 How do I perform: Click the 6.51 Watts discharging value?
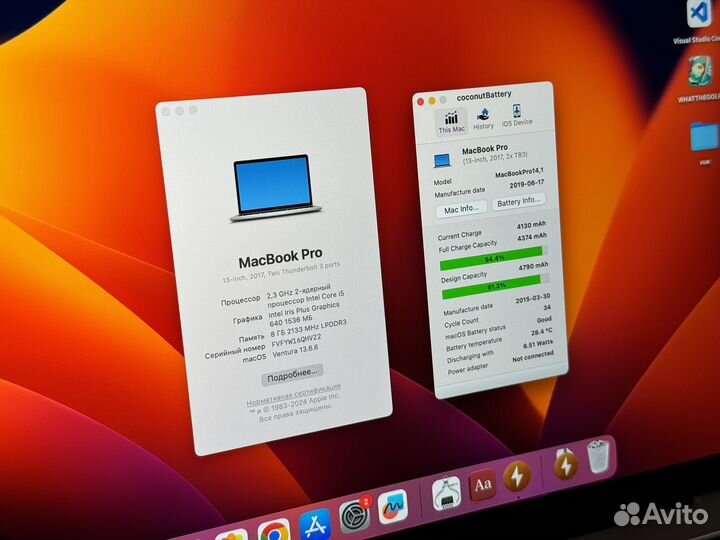(538, 343)
